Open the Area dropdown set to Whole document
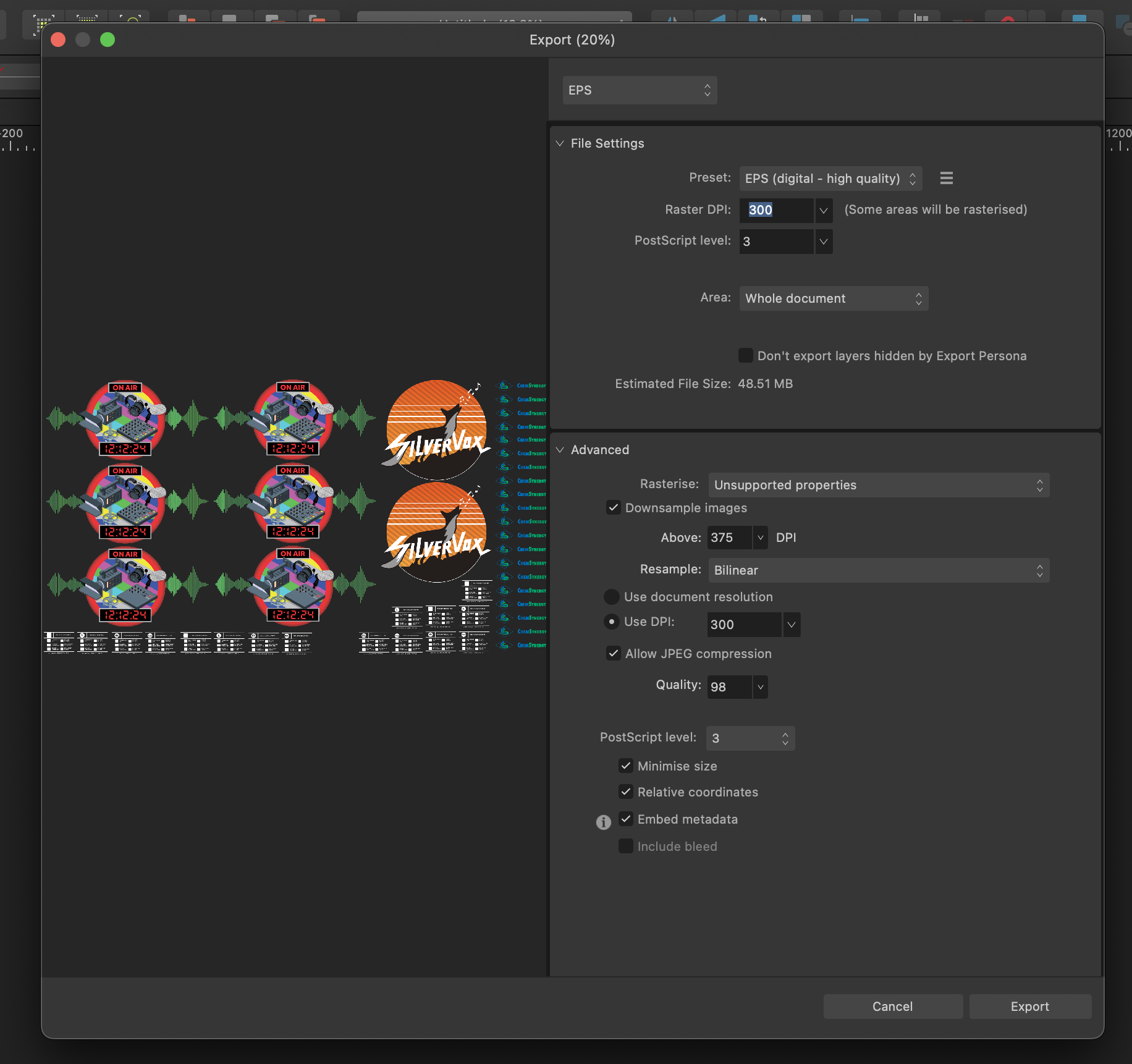Image resolution: width=1132 pixels, height=1064 pixels. 834,298
